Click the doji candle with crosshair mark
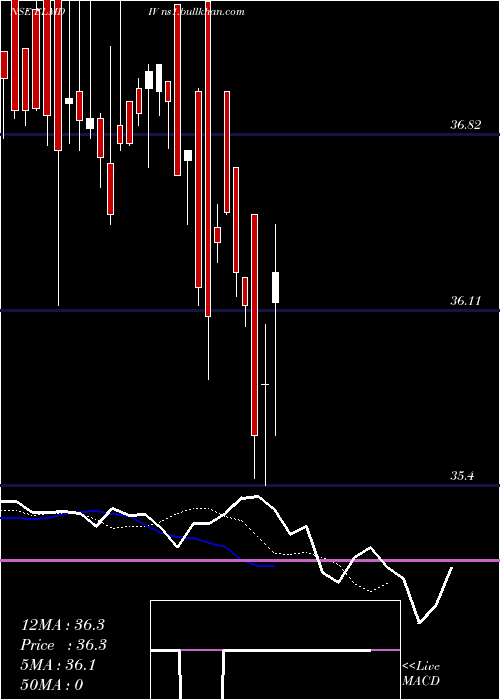This screenshot has height=700, width=500. coord(265,384)
